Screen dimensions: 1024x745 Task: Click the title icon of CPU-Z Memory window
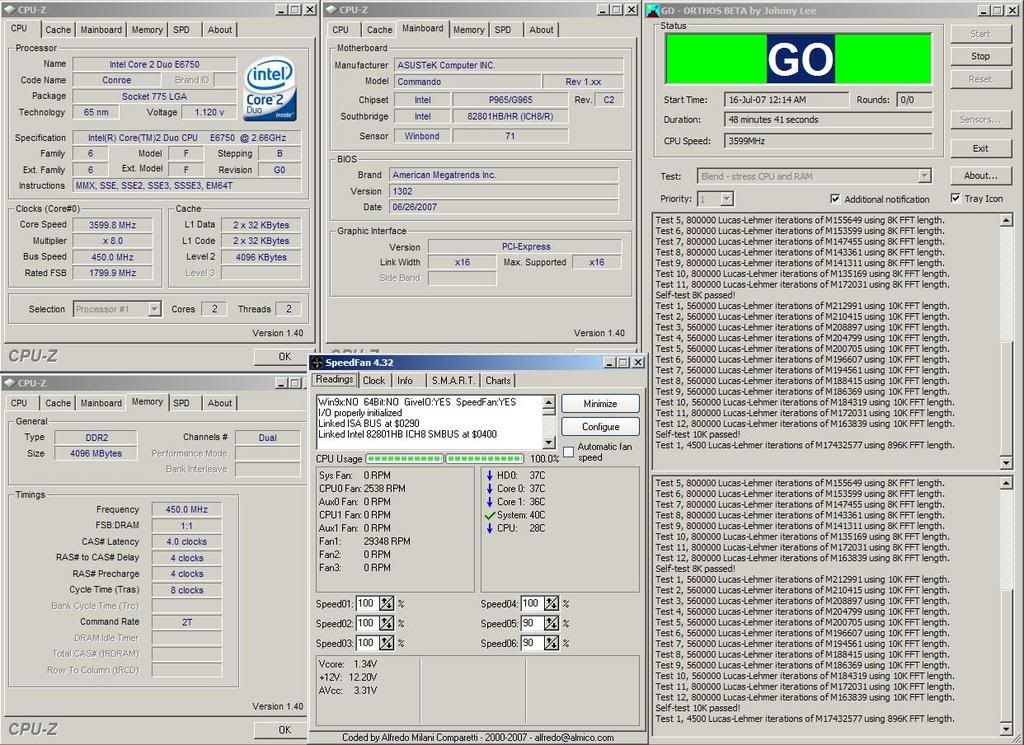click(x=10, y=383)
